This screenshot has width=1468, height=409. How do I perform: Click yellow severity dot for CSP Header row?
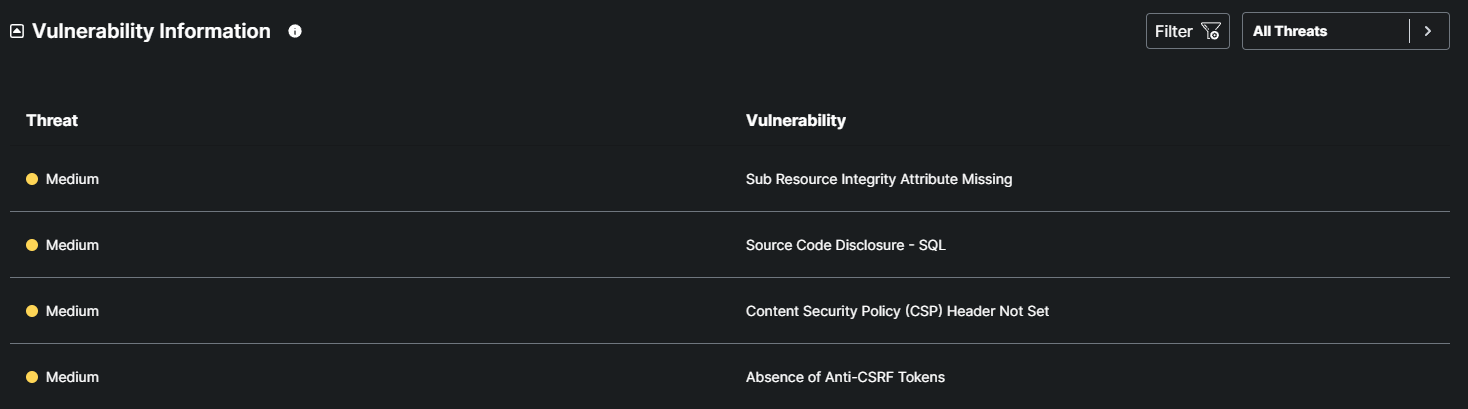tap(32, 311)
